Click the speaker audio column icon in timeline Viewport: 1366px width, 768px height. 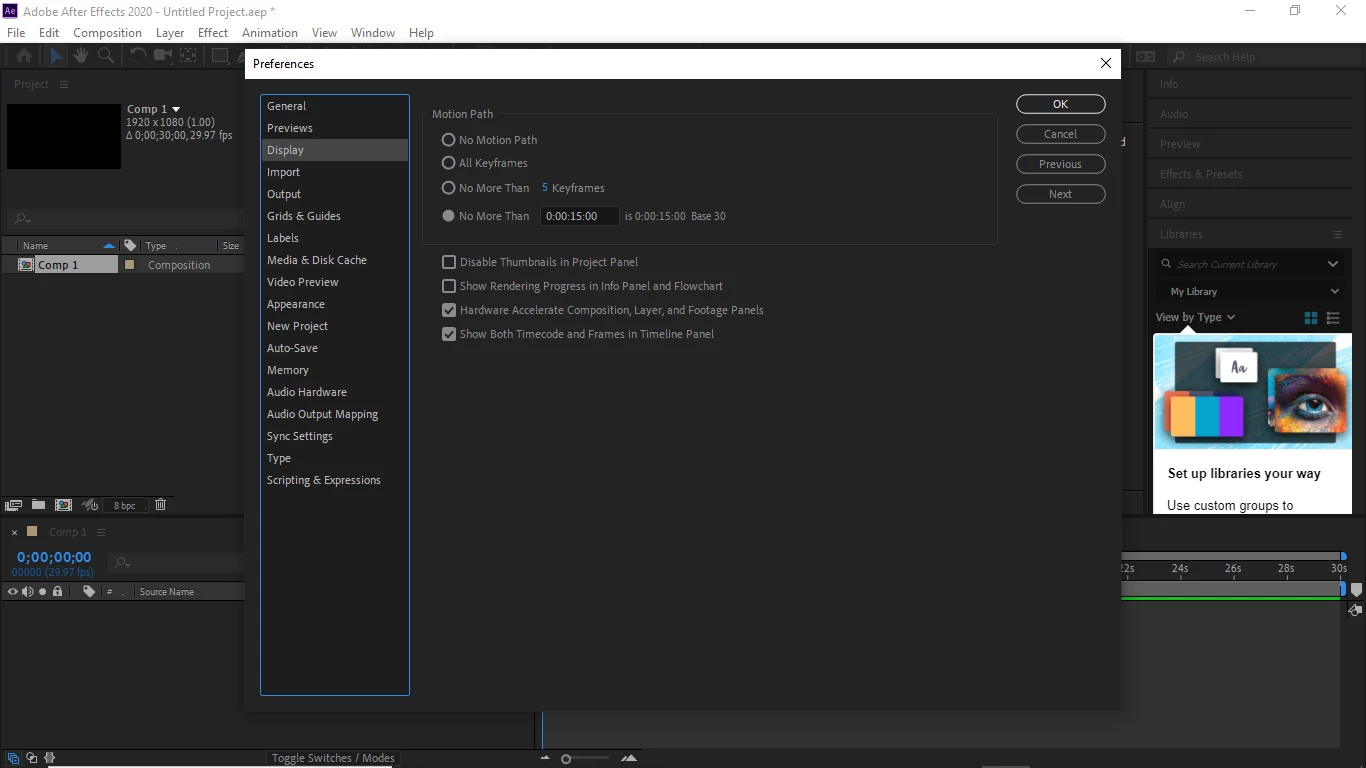pyautogui.click(x=28, y=592)
